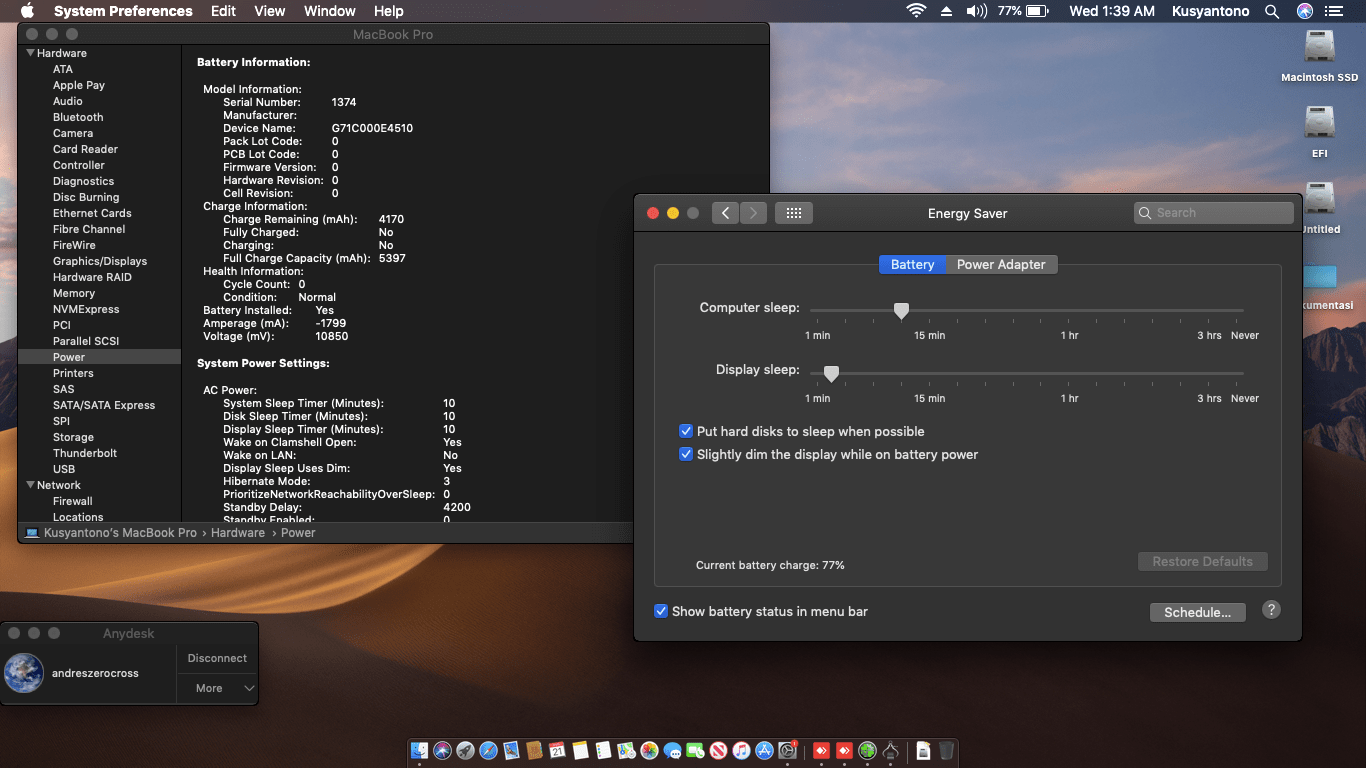Open Reminders from the dock

coord(603,750)
